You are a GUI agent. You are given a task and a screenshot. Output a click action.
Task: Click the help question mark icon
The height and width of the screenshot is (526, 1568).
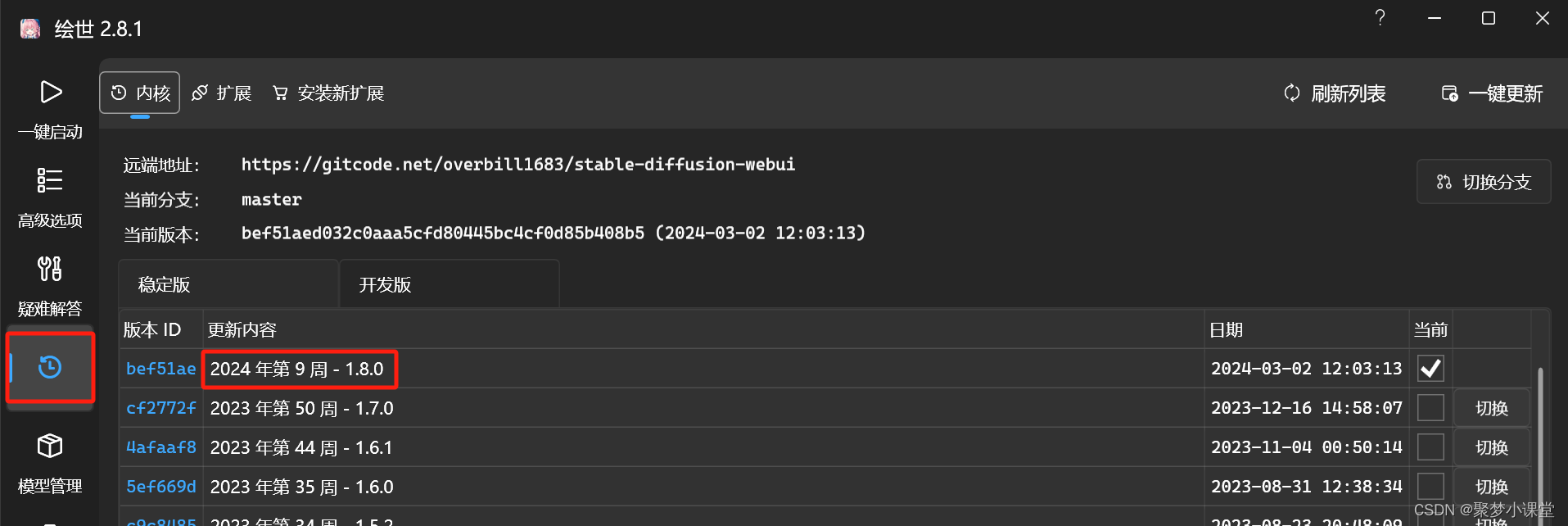1380,18
